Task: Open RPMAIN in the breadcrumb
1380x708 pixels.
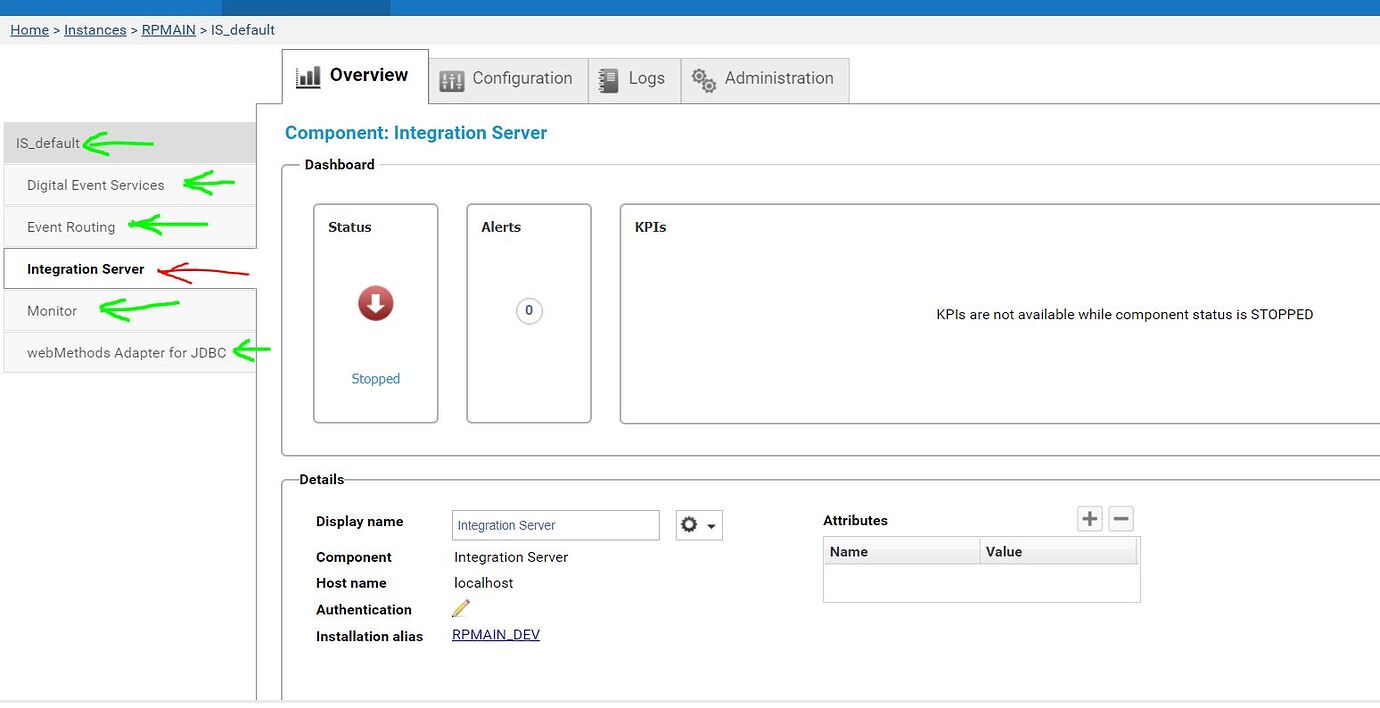Action: 168,30
